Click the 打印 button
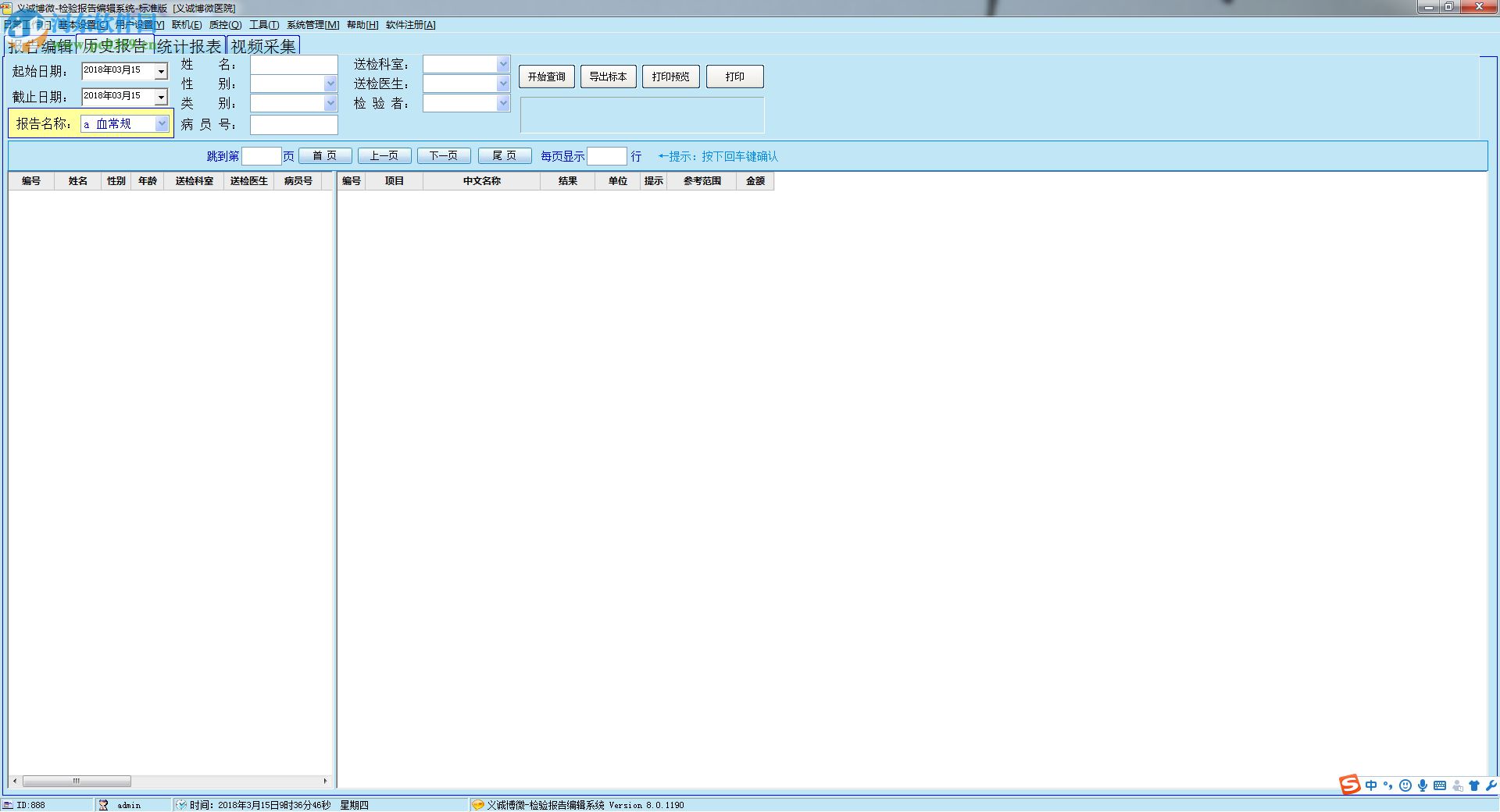This screenshot has height=812, width=1500. (735, 77)
